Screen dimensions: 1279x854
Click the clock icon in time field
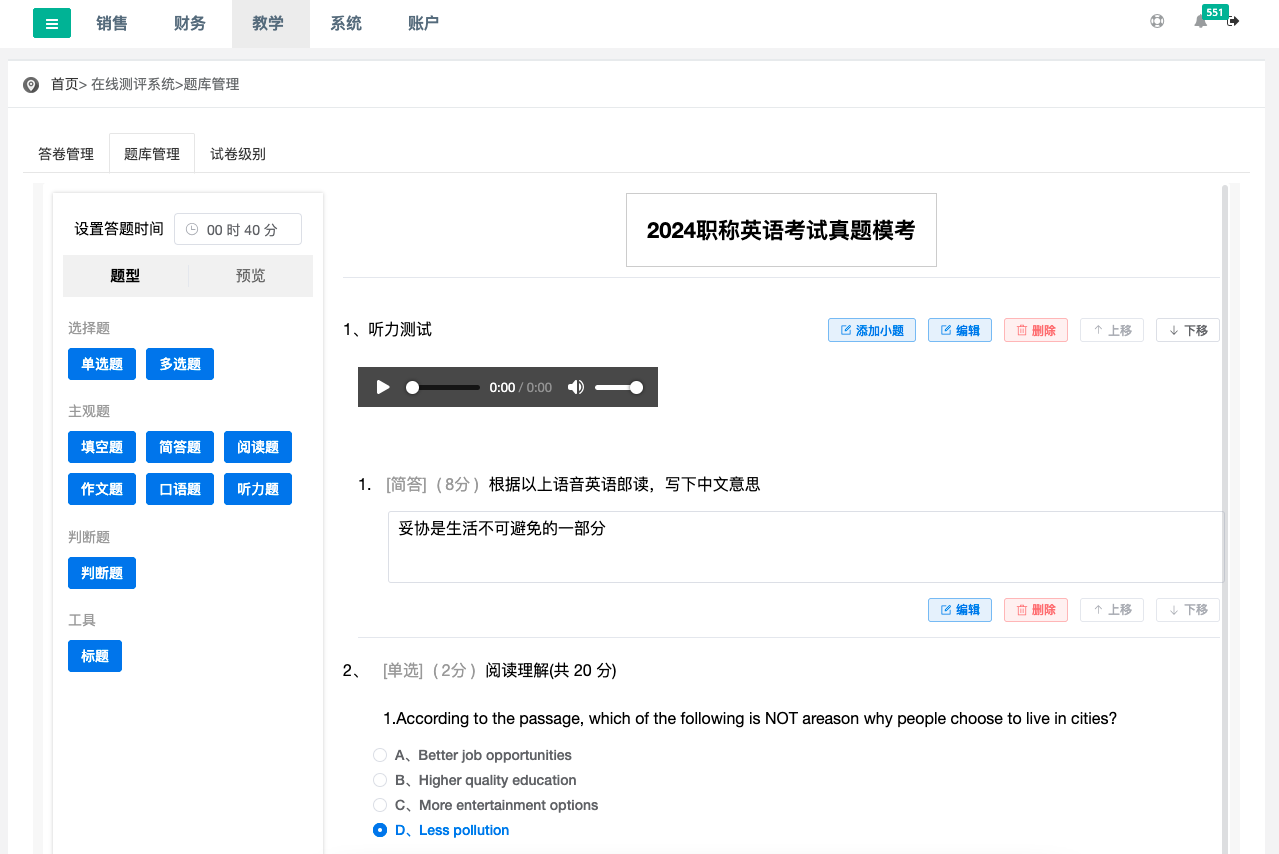[192, 229]
